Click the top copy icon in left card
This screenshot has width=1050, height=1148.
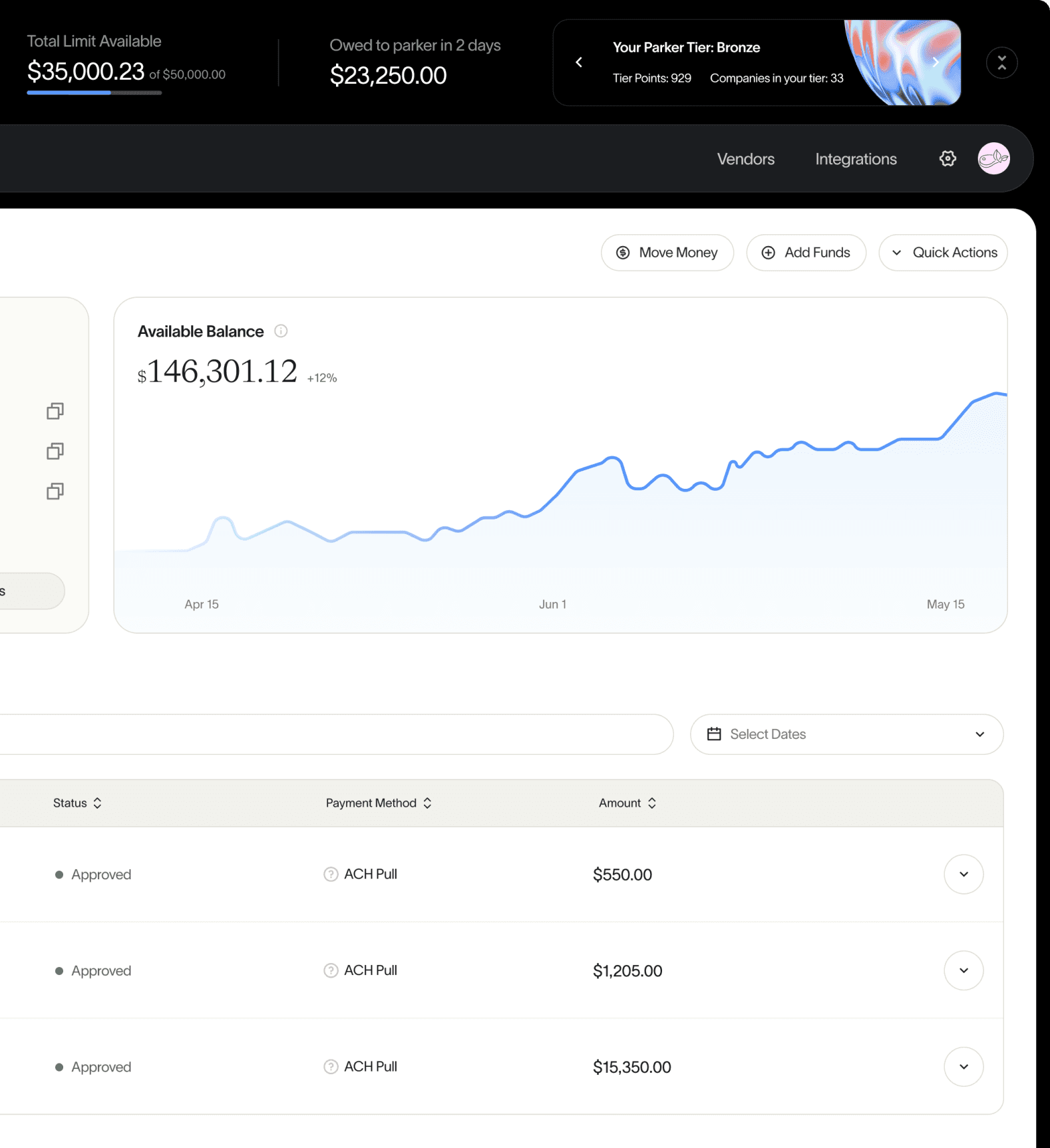(x=55, y=411)
